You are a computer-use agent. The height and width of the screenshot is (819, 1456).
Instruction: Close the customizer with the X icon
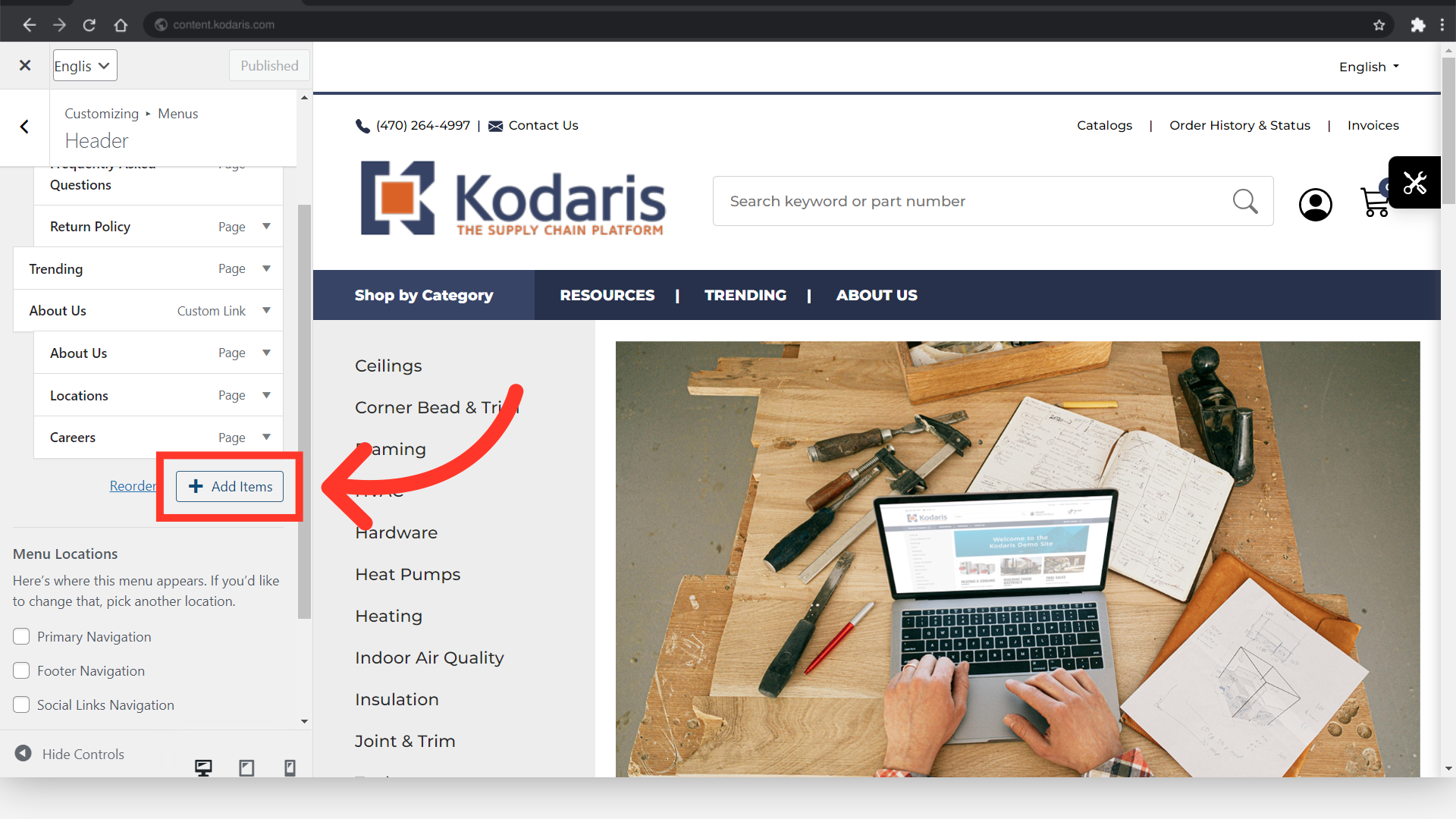[25, 65]
